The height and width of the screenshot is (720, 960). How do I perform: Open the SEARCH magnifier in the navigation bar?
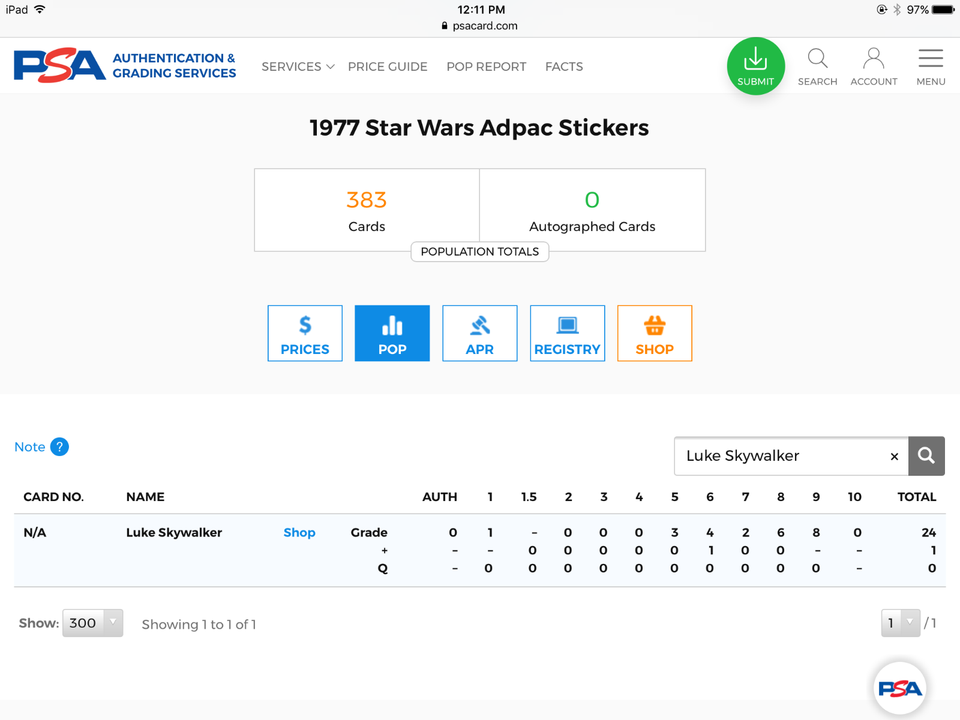tap(817, 59)
